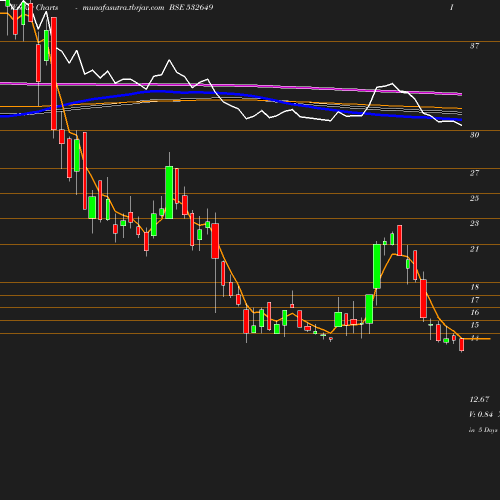Click the last price value '12.67'
Screen dimensions: 500x500
tap(479, 399)
